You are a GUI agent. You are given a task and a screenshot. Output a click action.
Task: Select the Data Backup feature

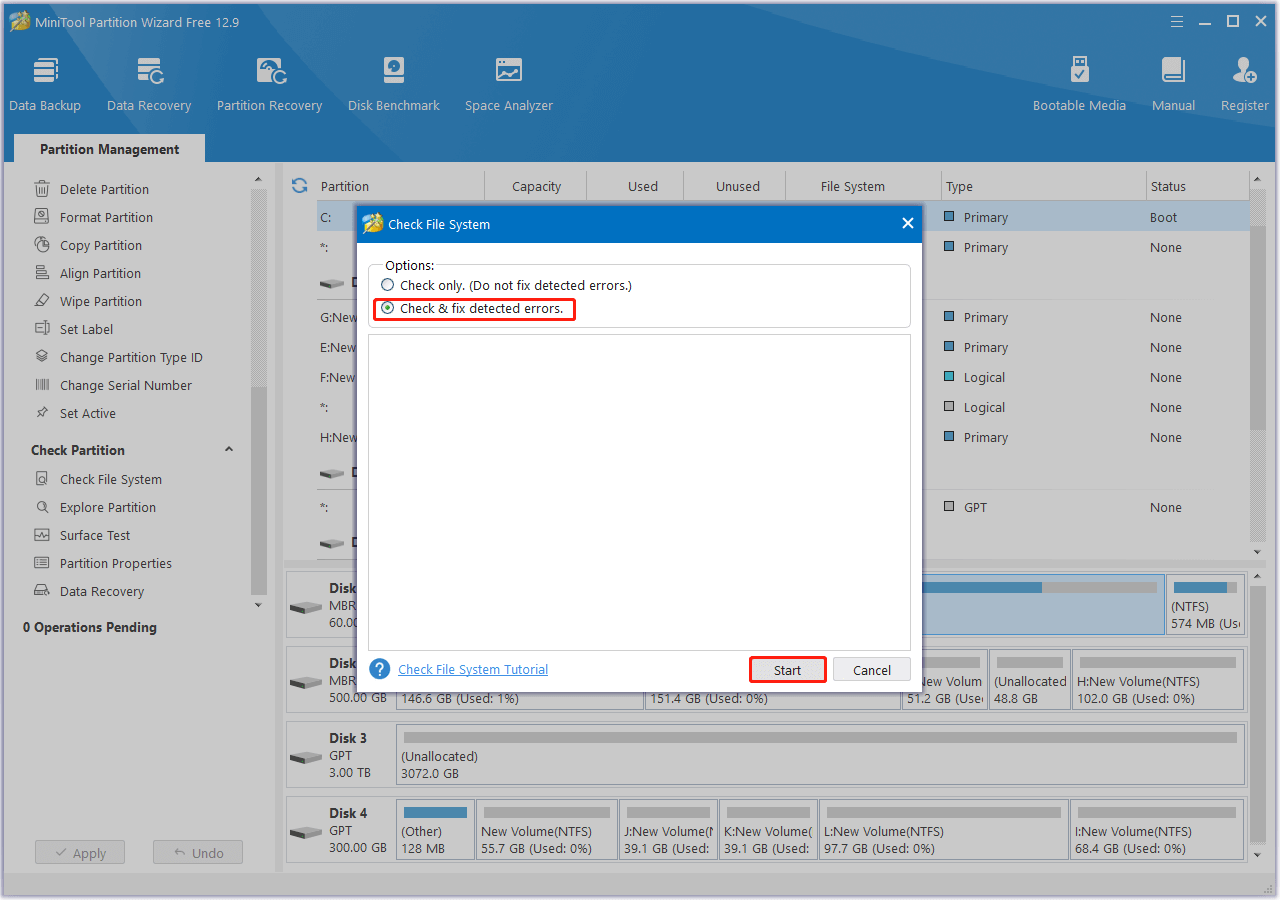click(x=45, y=80)
